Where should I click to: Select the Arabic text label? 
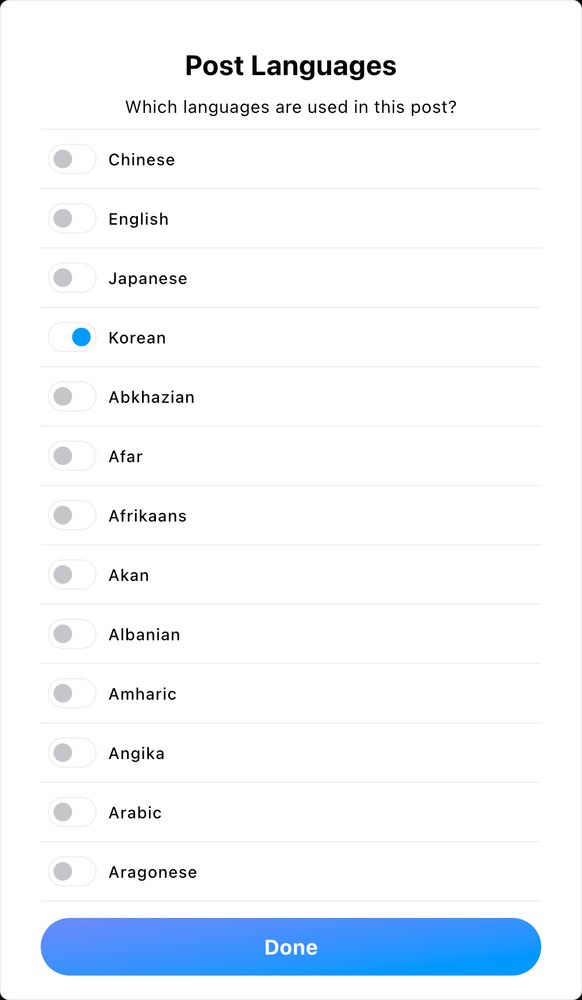[x=135, y=813]
